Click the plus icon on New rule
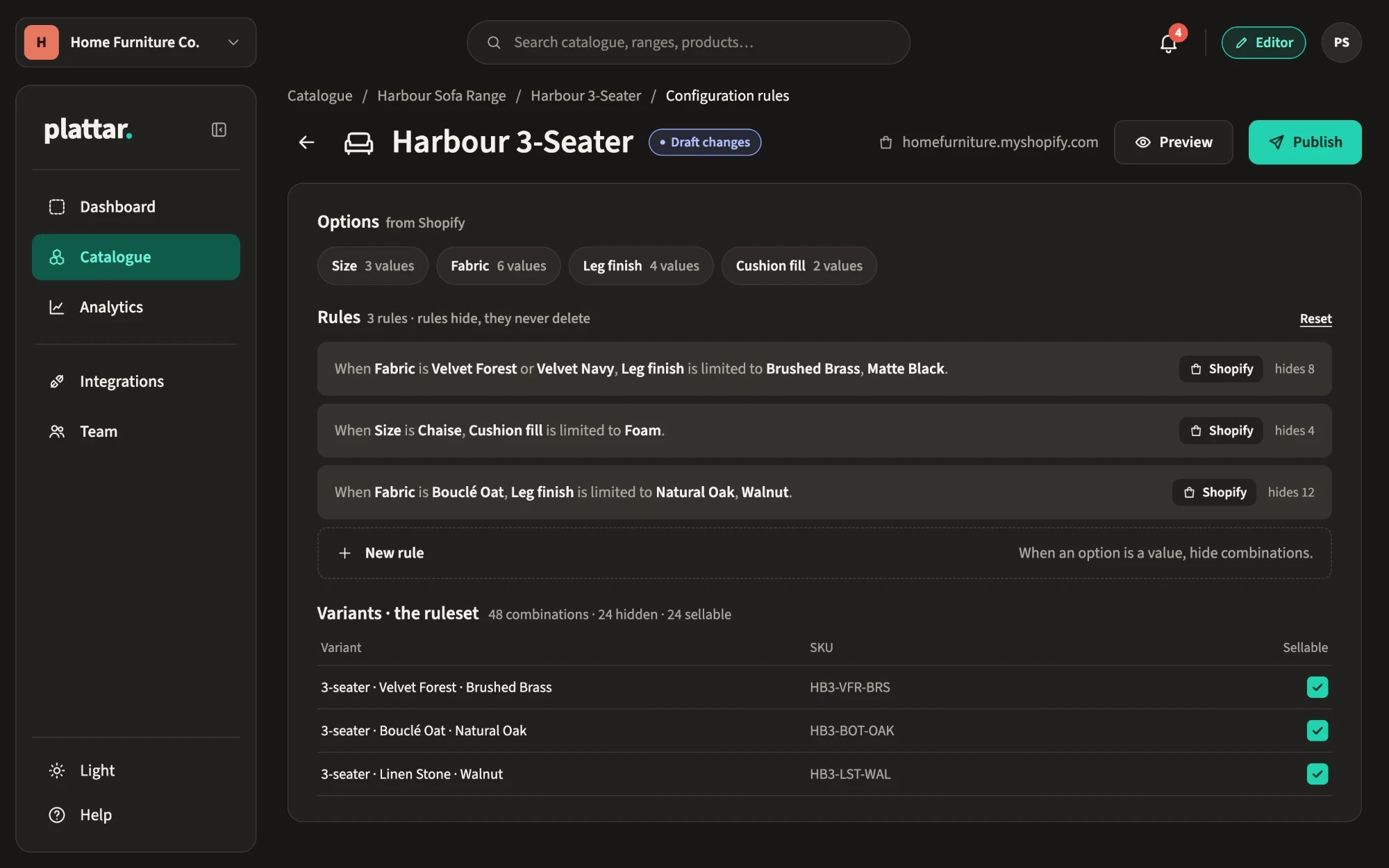 344,553
